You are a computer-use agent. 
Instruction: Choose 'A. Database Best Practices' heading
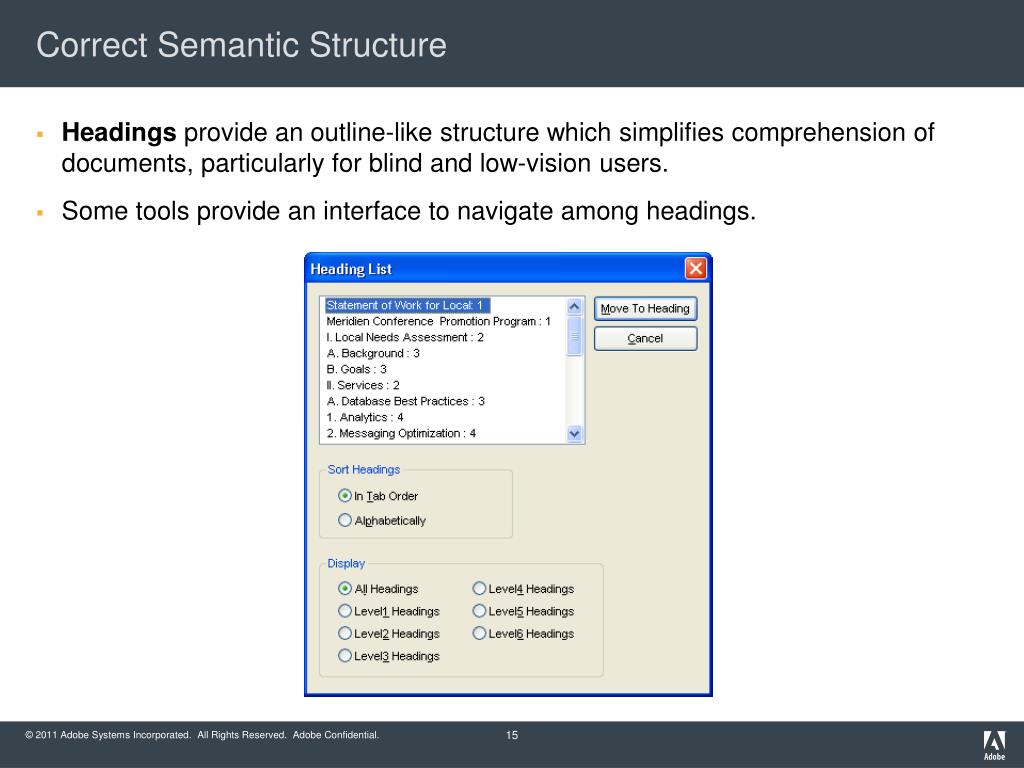pos(405,401)
